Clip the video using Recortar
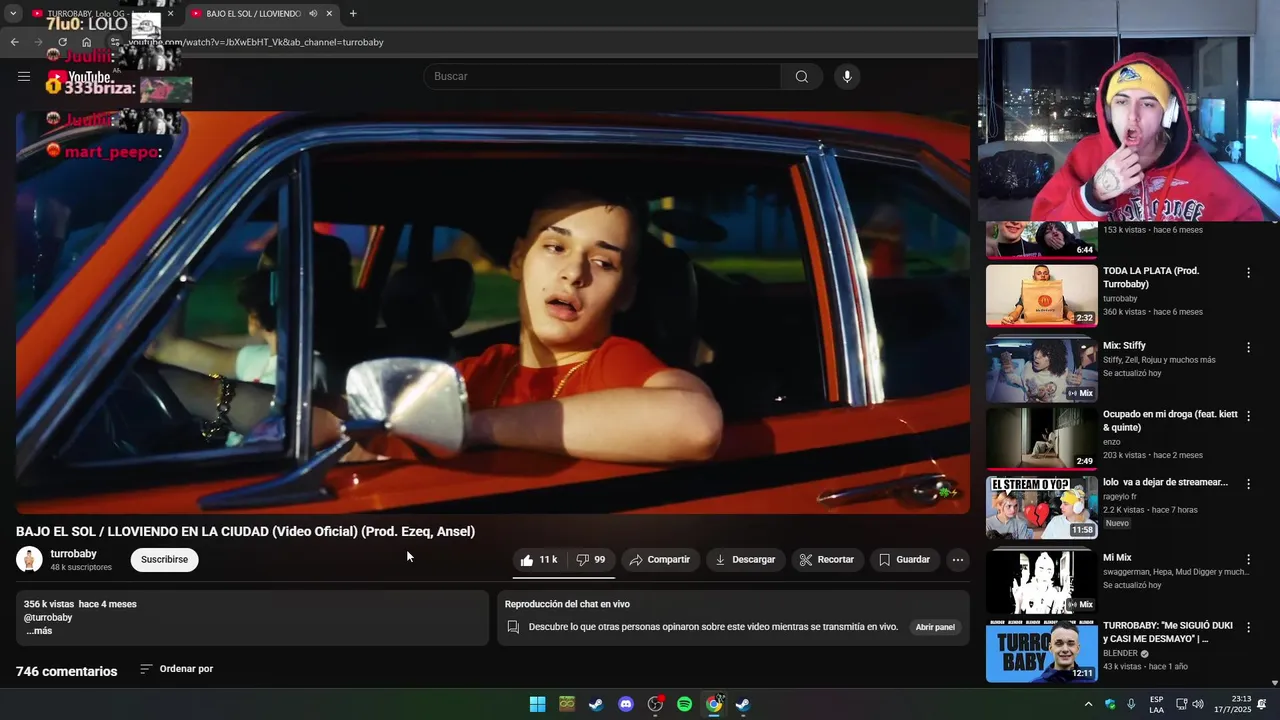1280x720 pixels. [827, 560]
